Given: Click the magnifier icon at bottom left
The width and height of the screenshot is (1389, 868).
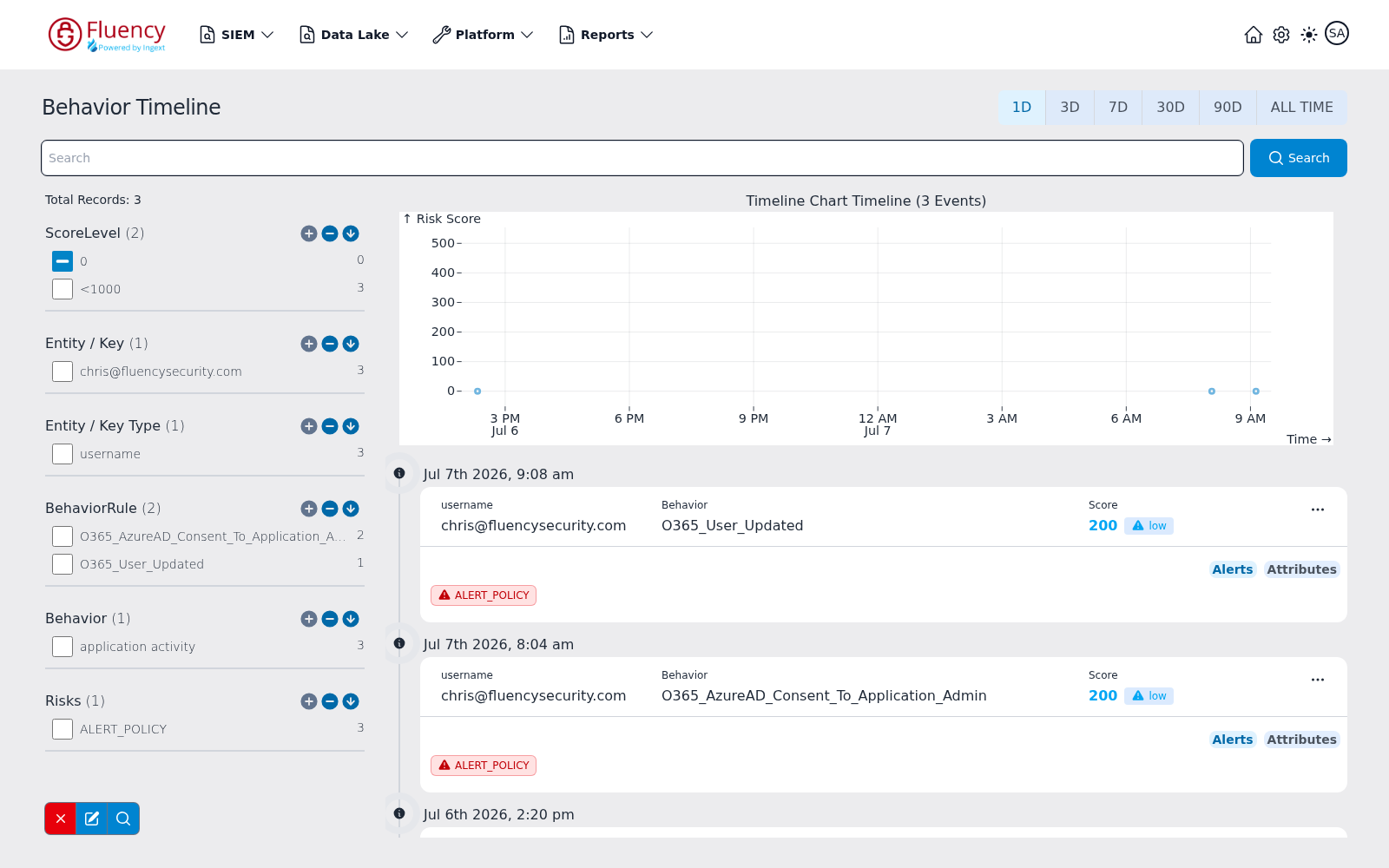Looking at the screenshot, I should click(x=123, y=819).
